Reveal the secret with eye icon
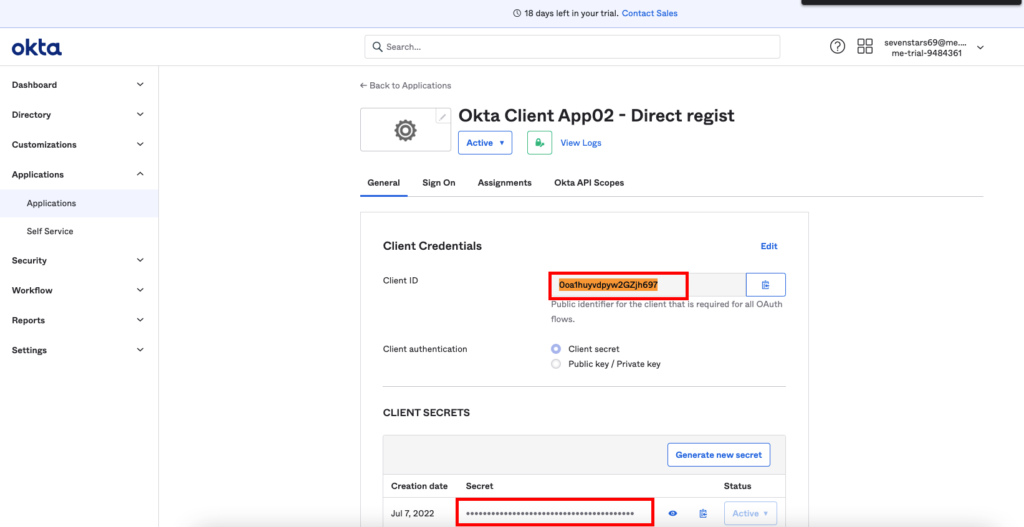The image size is (1024, 527). pos(673,513)
